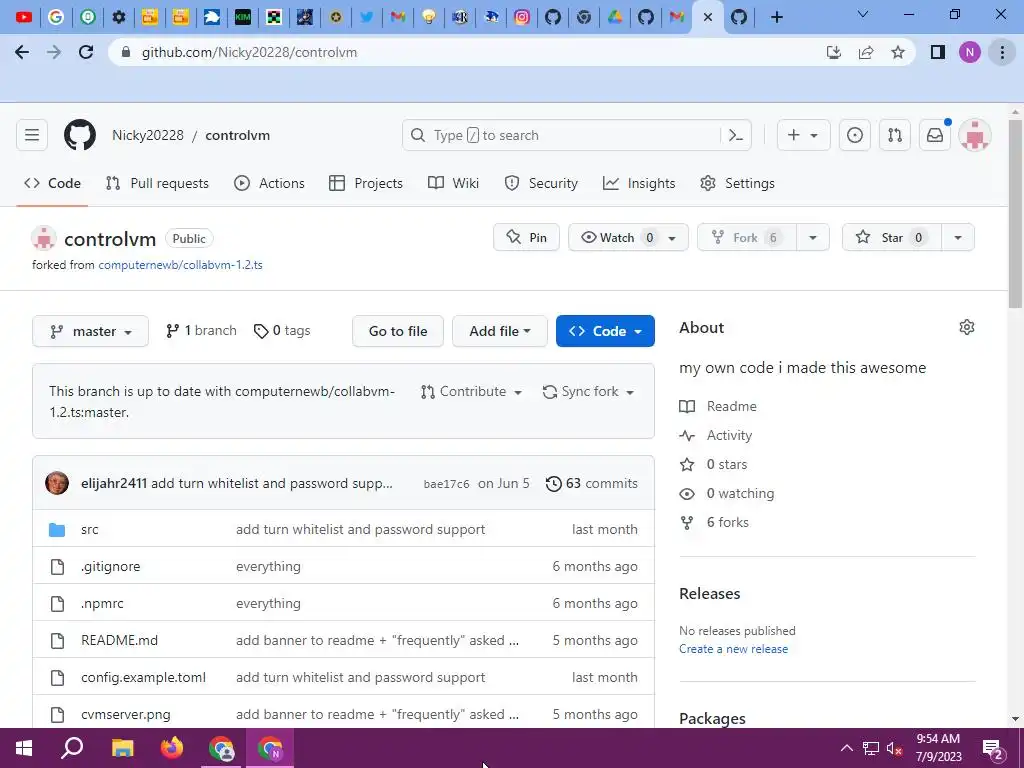Star the controlvm repository

891,238
